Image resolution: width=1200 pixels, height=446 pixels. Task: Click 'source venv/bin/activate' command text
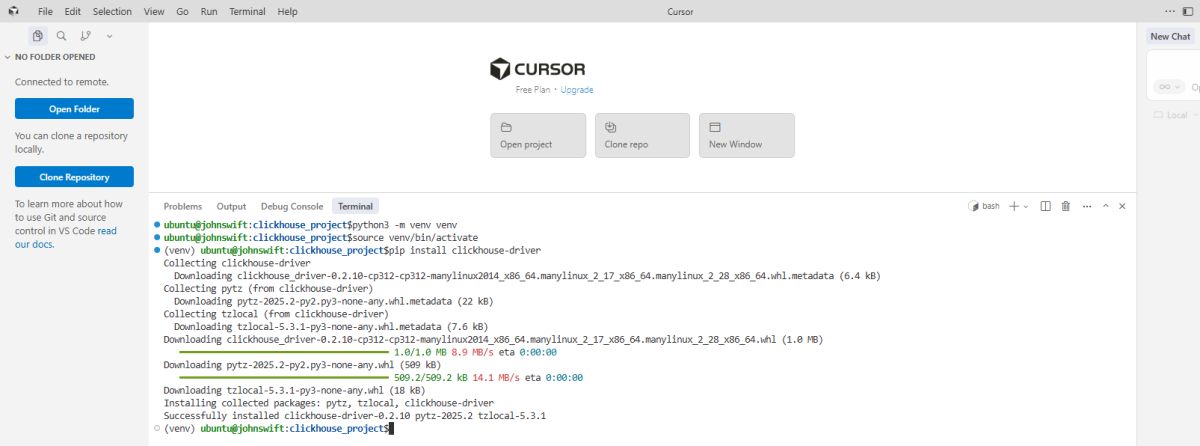click(x=413, y=238)
